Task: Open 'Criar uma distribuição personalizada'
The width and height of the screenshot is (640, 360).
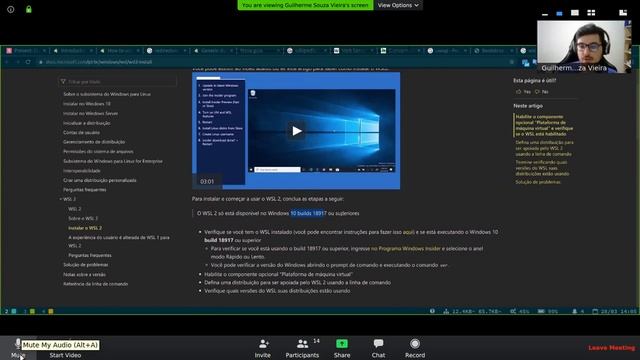Action: (x=100, y=180)
